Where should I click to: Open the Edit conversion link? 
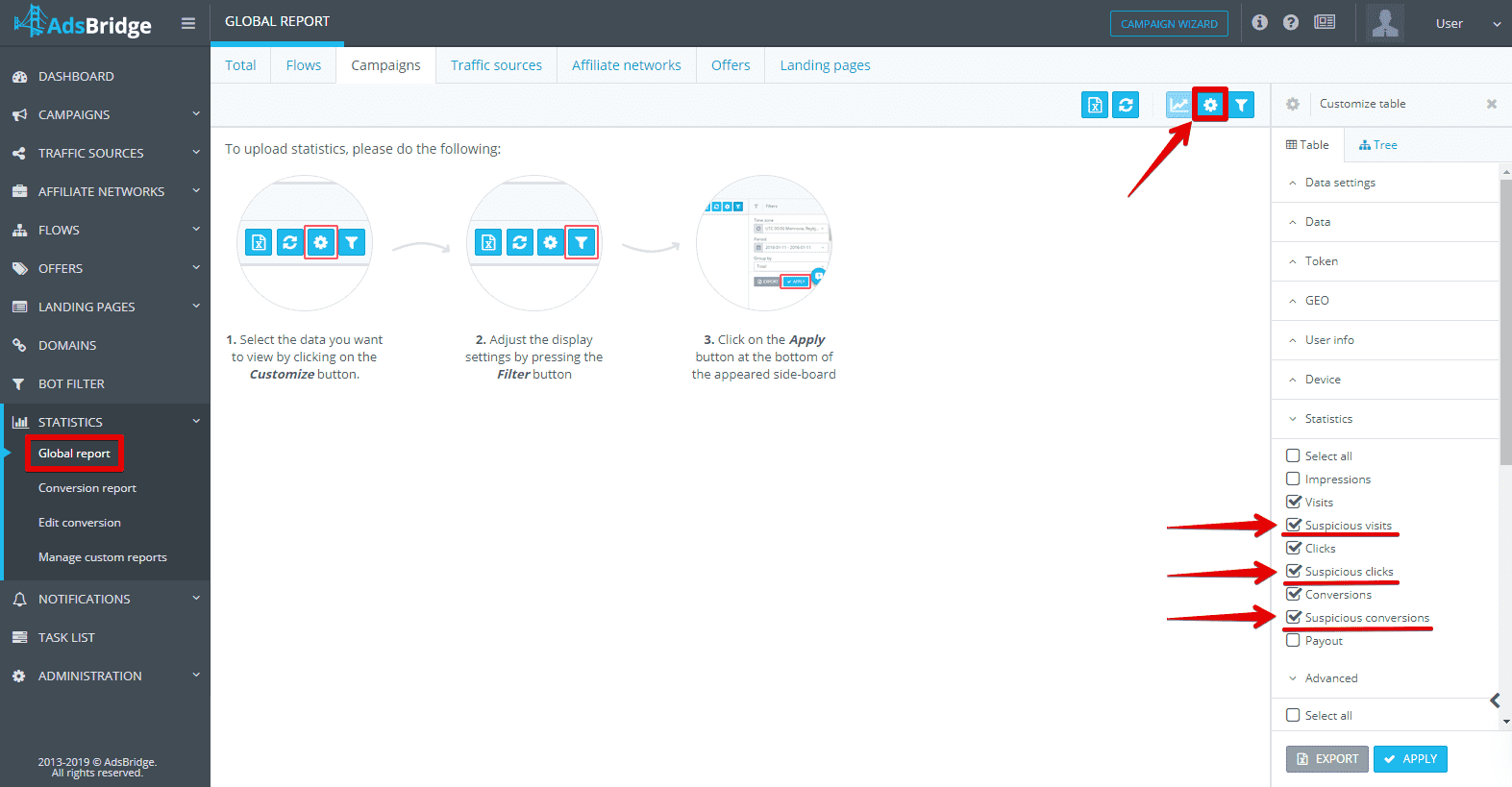(x=80, y=523)
